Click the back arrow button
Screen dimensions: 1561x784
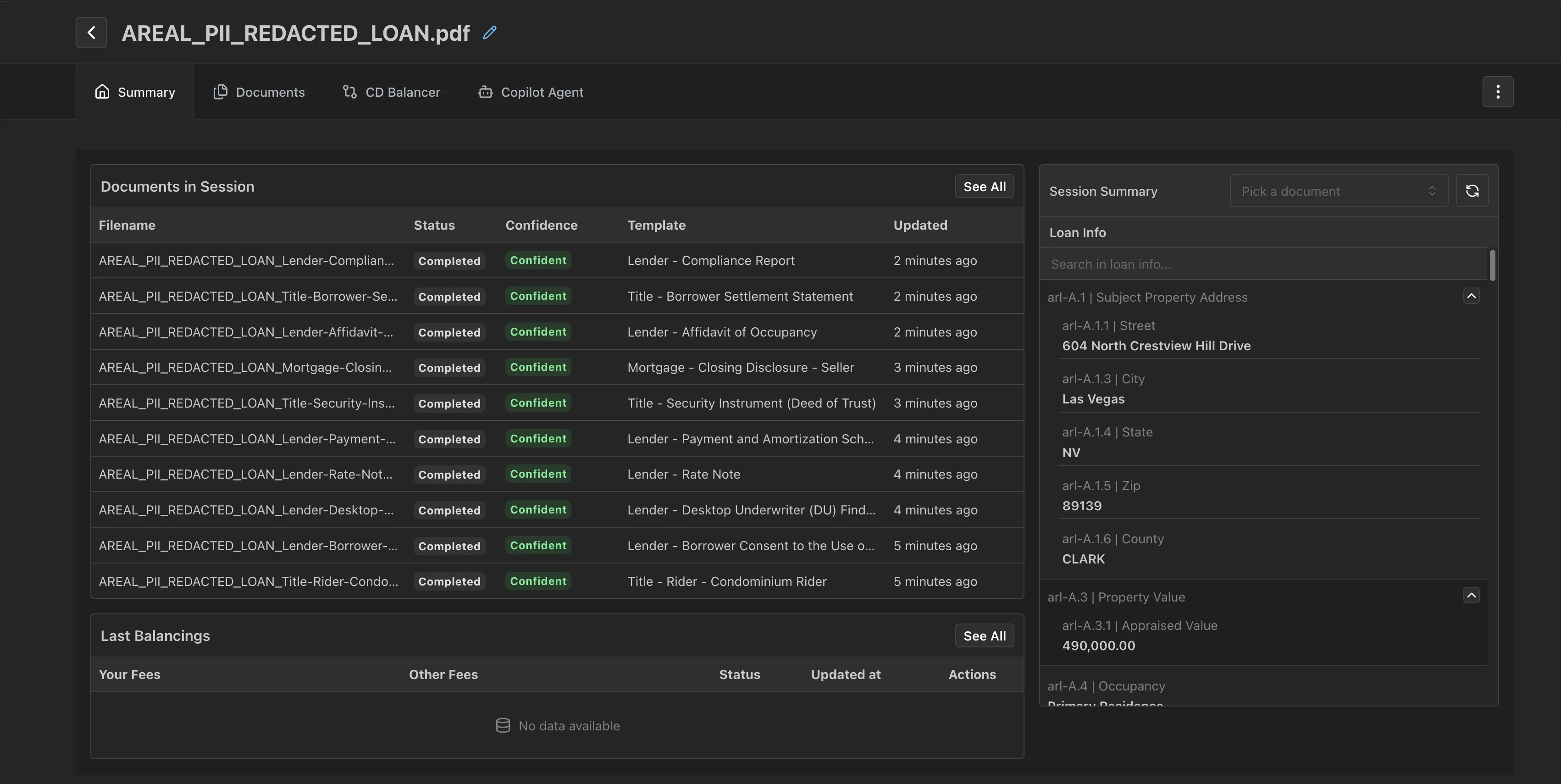91,32
